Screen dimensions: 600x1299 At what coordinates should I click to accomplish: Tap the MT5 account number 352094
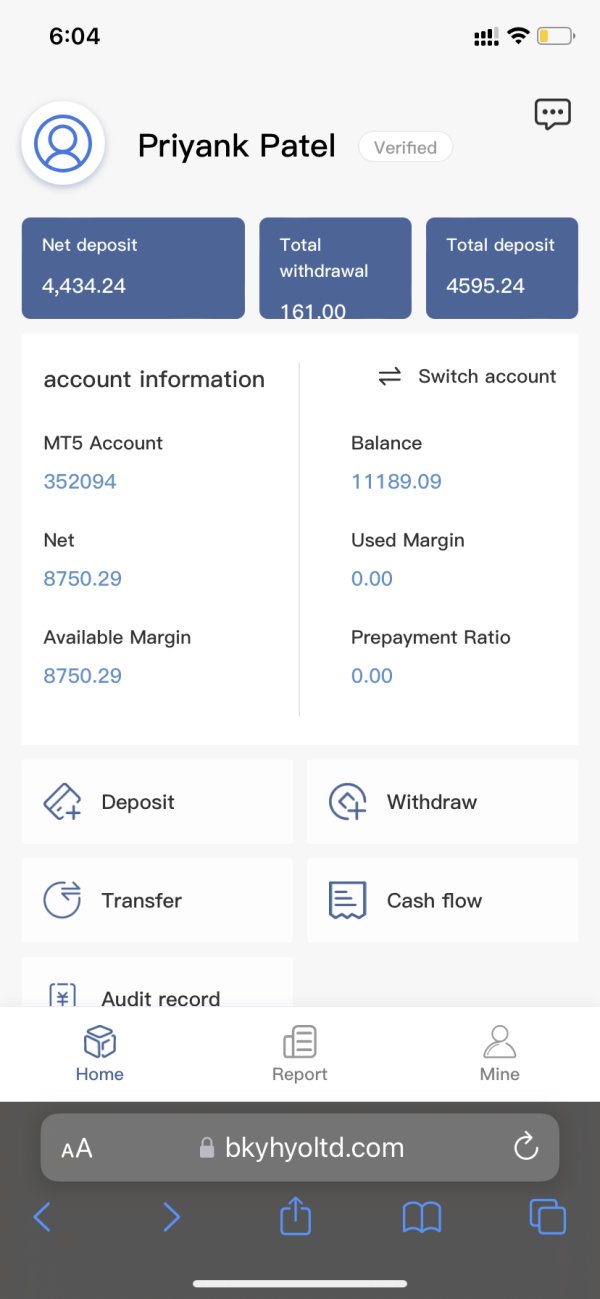[x=80, y=481]
